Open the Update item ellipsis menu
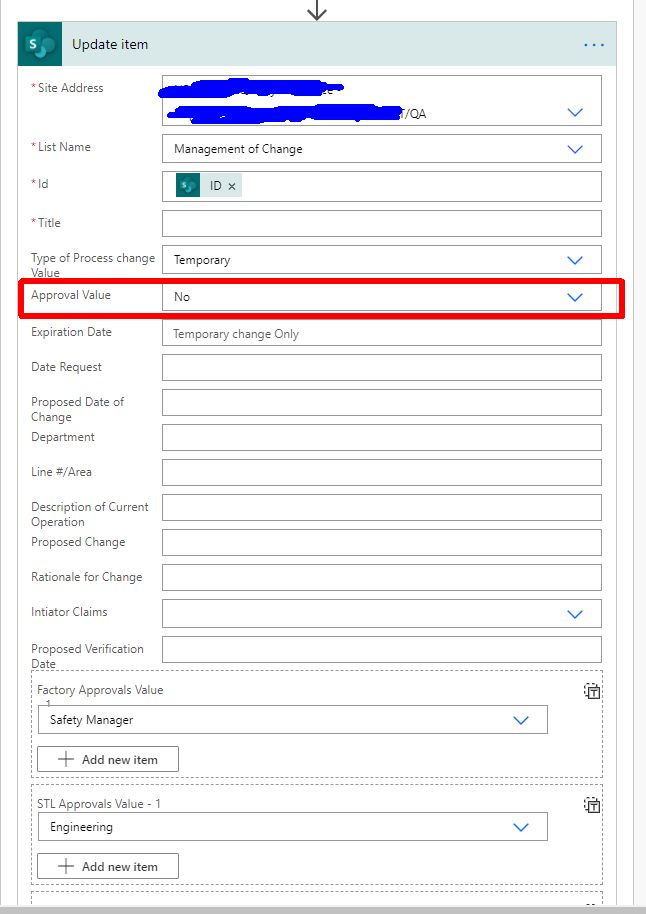The width and height of the screenshot is (646, 914). coord(594,45)
